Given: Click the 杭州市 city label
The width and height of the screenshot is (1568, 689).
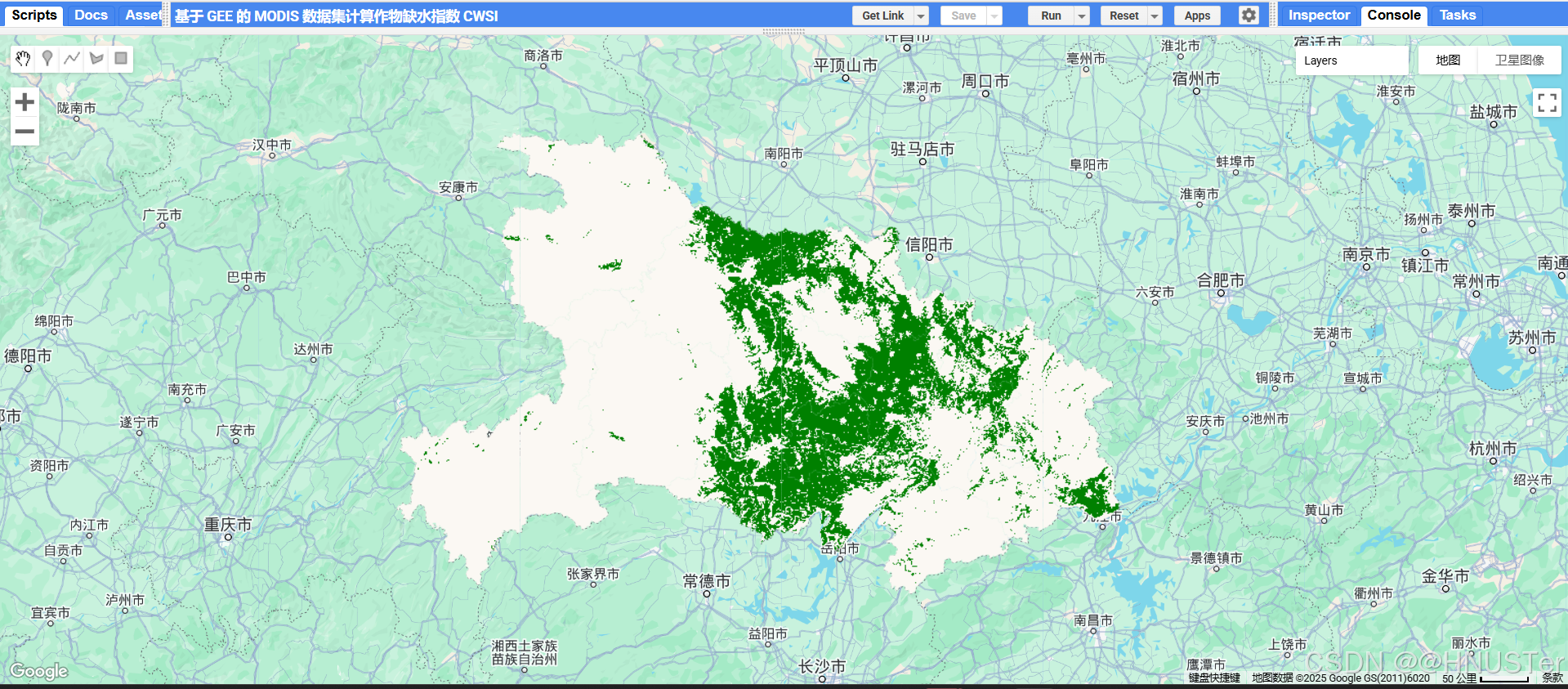Looking at the screenshot, I should pyautogui.click(x=1493, y=448).
